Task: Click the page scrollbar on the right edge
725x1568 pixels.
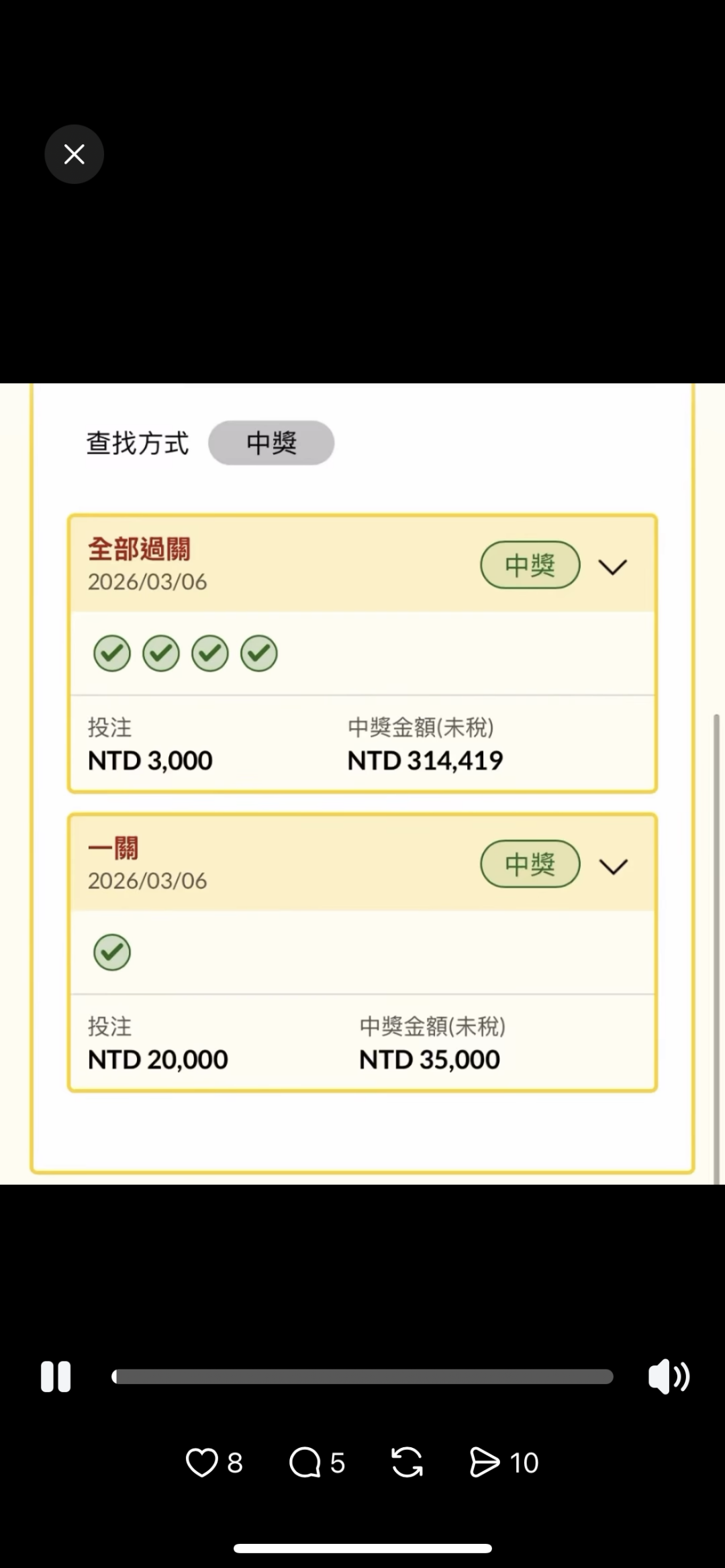Action: tap(716, 939)
